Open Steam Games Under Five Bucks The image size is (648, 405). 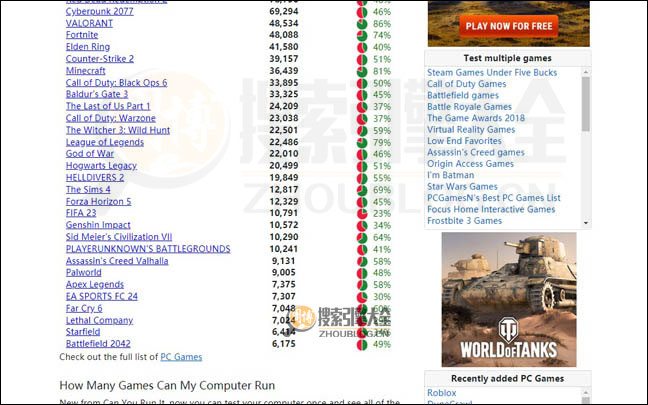tap(492, 73)
